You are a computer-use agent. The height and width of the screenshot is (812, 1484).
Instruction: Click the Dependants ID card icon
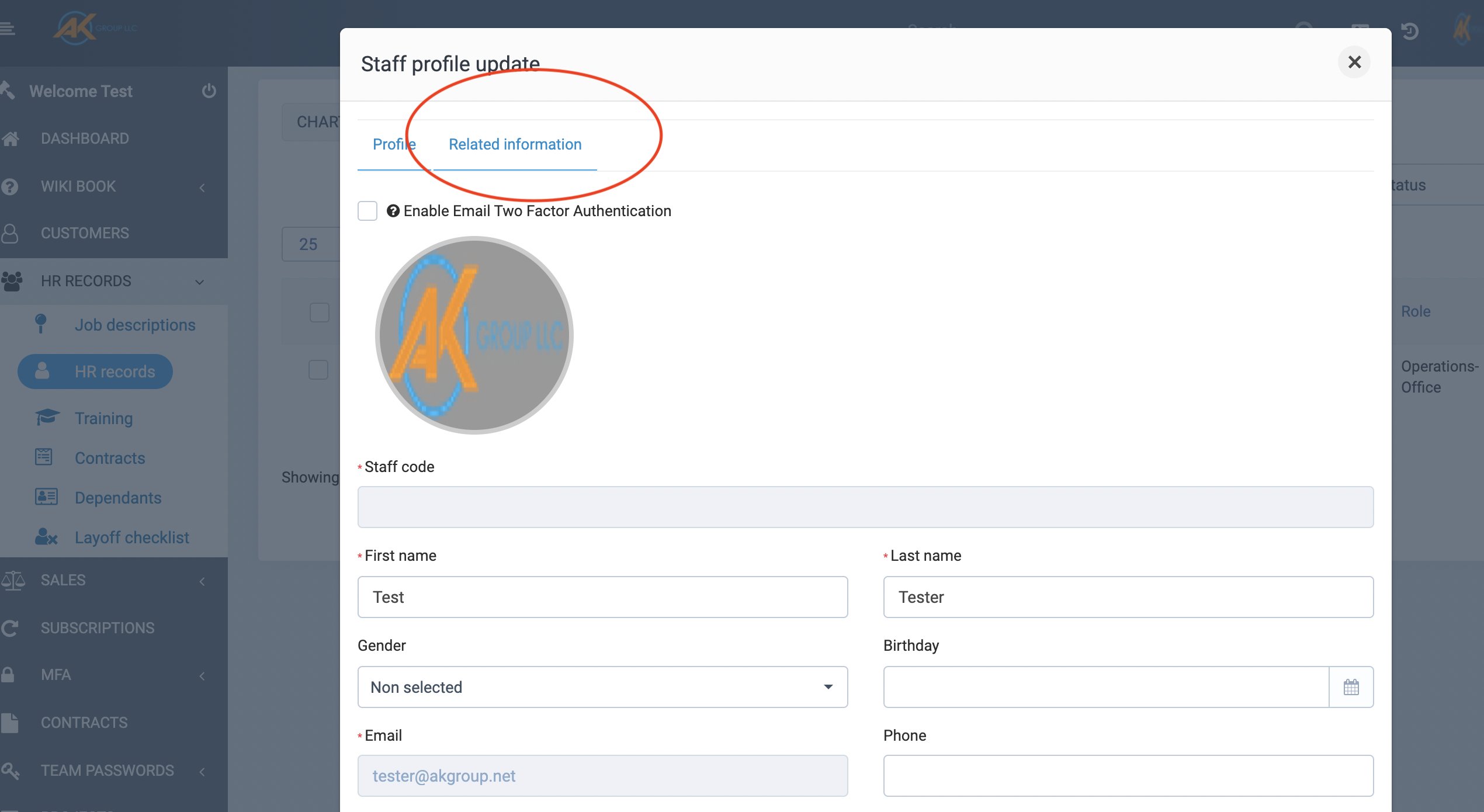pyautogui.click(x=46, y=497)
